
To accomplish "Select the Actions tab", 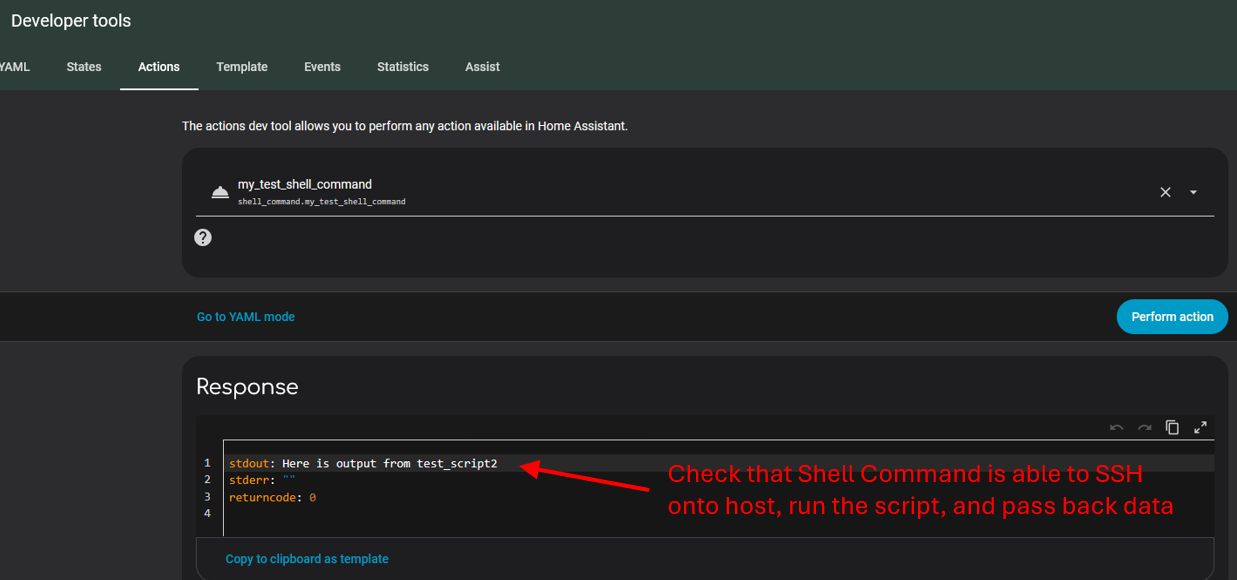I will [159, 67].
